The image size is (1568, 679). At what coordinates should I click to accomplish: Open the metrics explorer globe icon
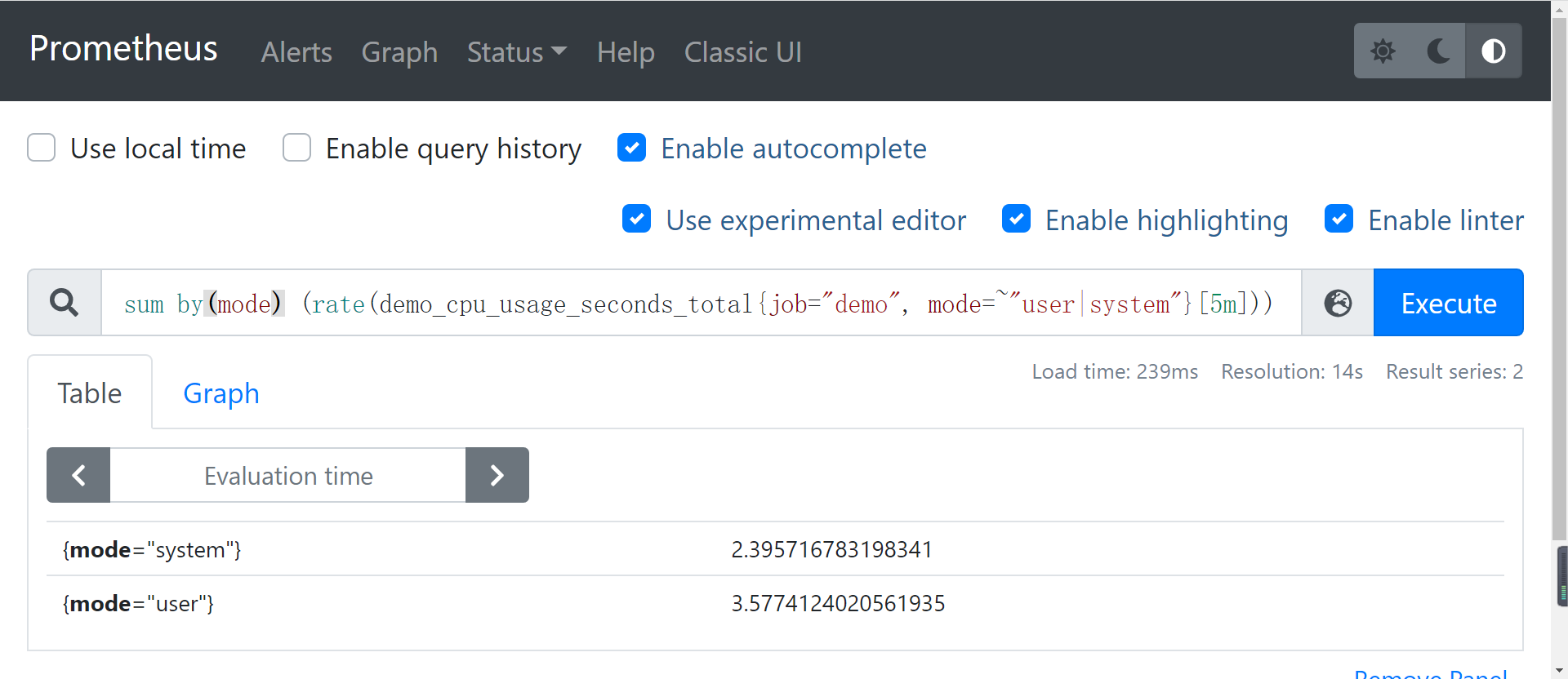[1338, 303]
